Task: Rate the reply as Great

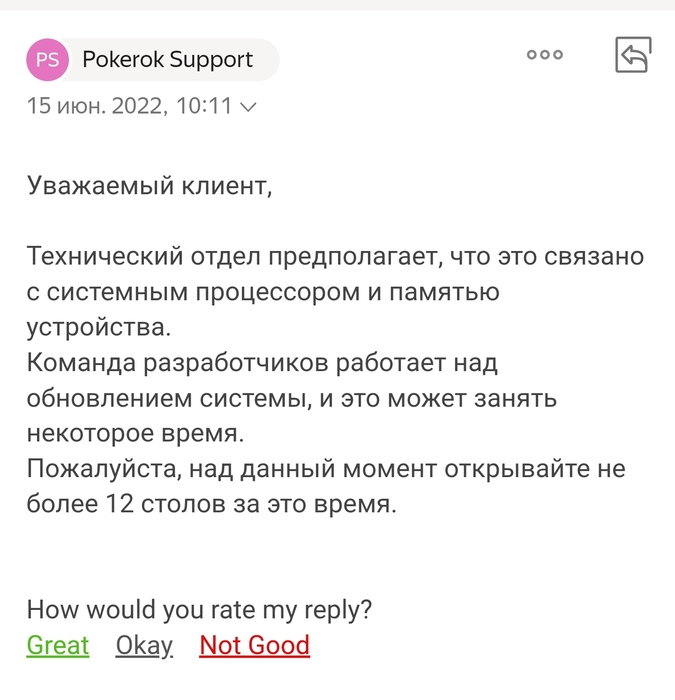Action: coord(57,645)
